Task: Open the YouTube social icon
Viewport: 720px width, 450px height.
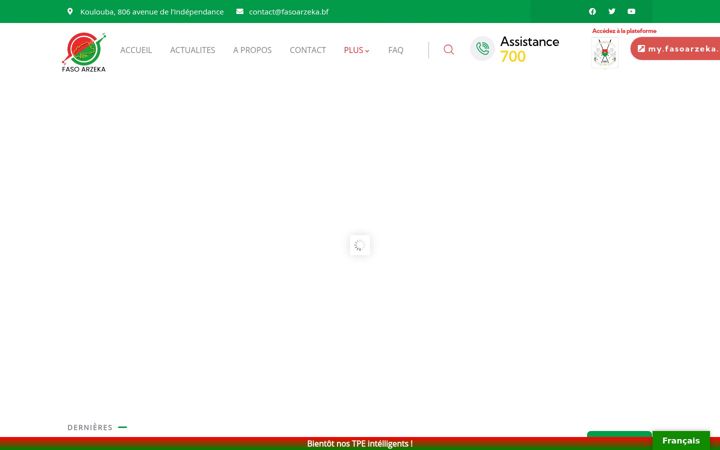Action: tap(631, 11)
